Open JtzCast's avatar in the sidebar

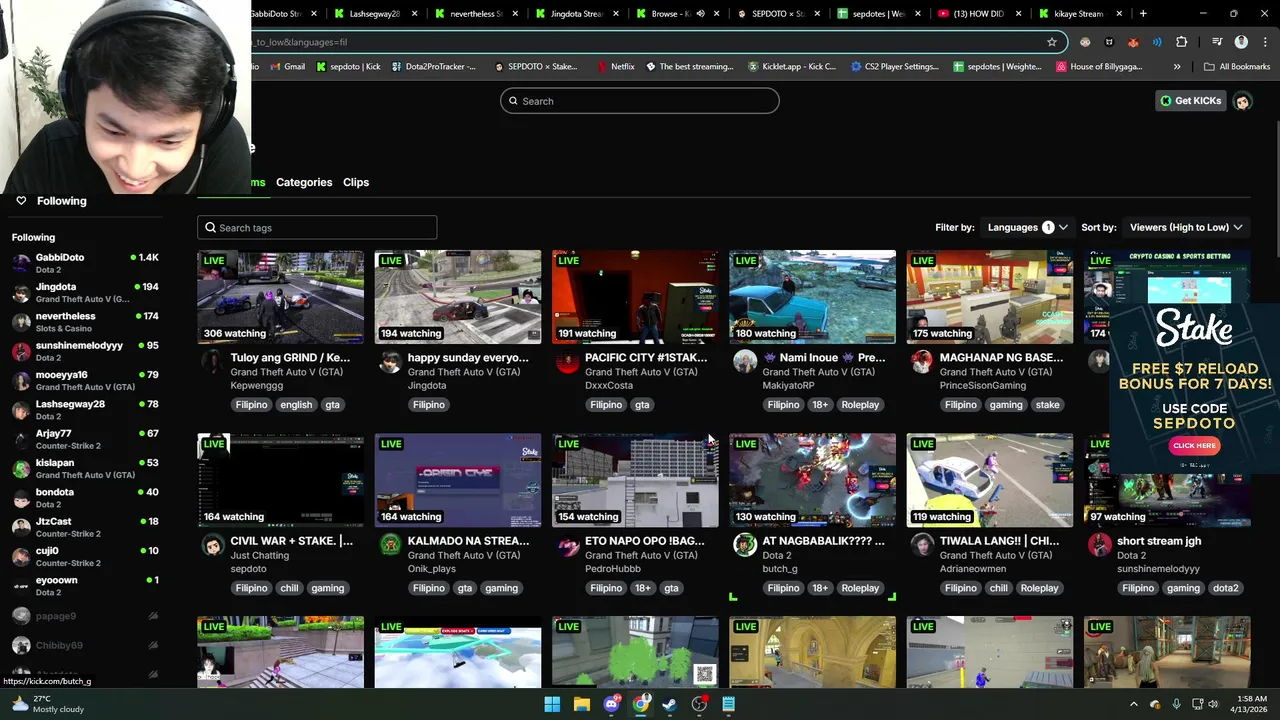pos(21,527)
